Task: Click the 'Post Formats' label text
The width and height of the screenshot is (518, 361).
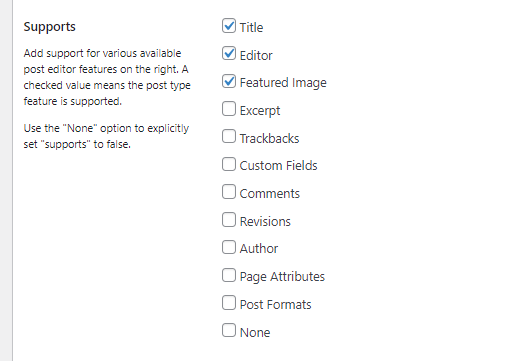Action: [x=275, y=305]
